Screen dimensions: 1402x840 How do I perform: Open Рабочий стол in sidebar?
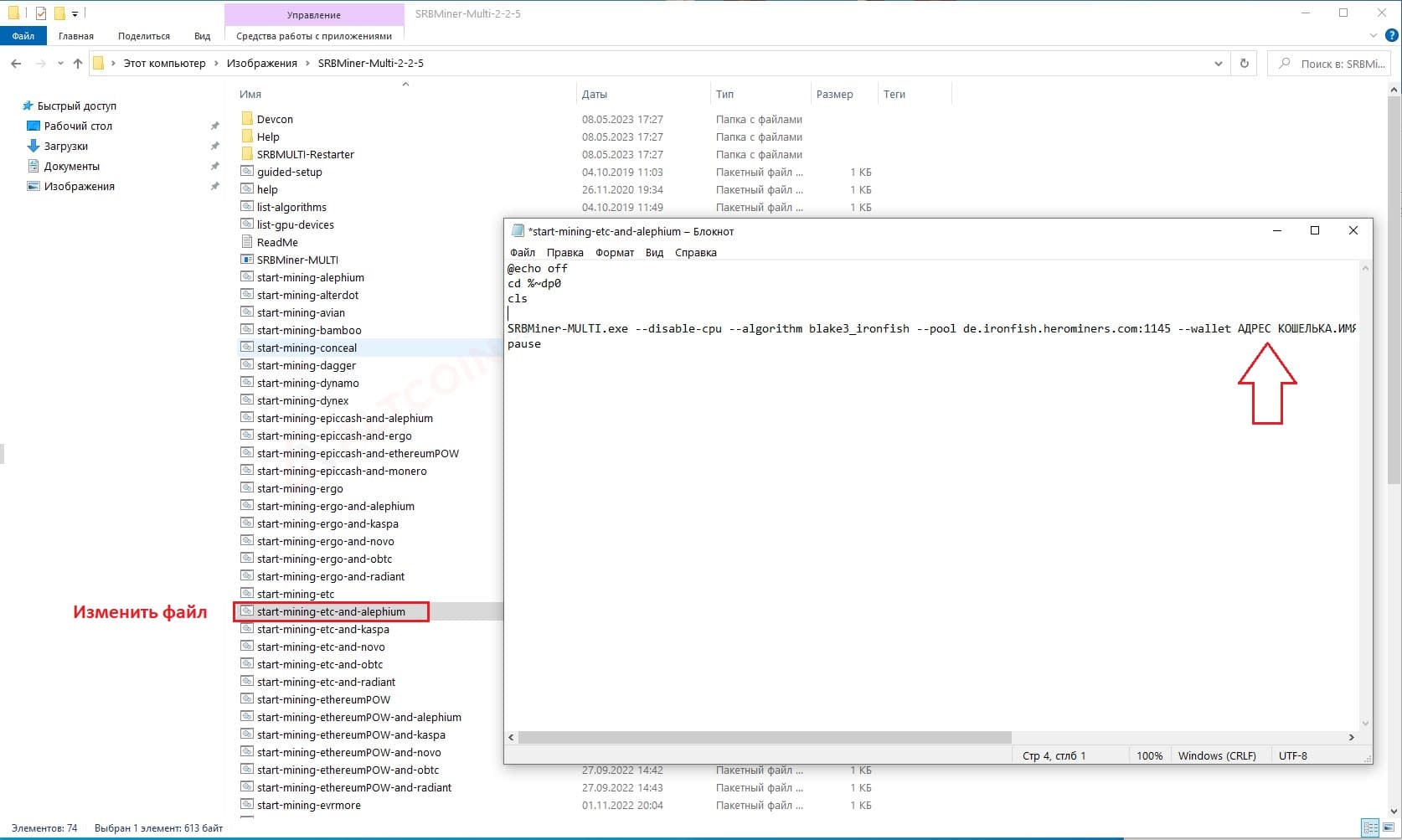(78, 126)
